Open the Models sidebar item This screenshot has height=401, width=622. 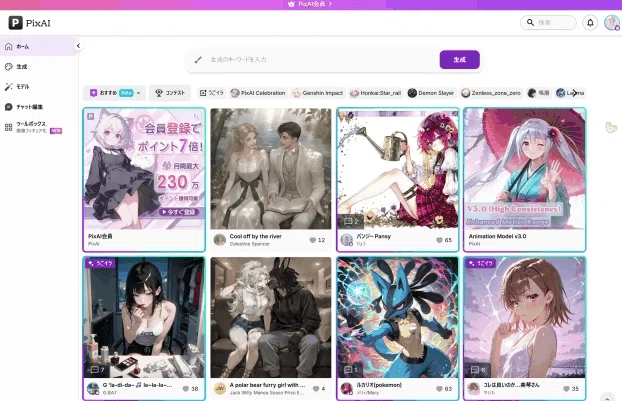coord(38,86)
